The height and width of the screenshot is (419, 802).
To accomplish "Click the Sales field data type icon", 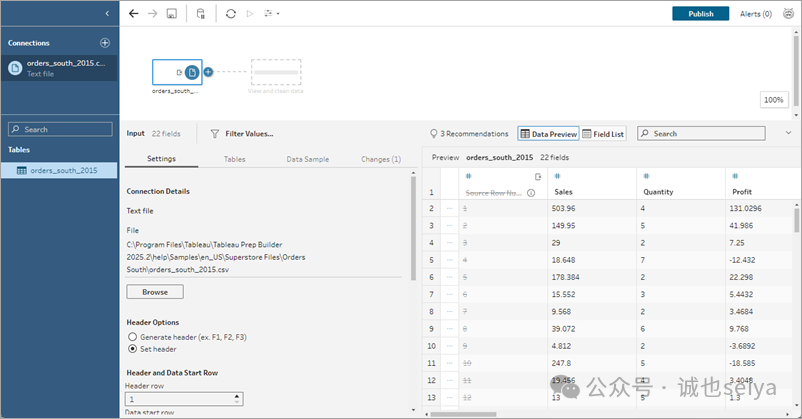I will tap(558, 177).
